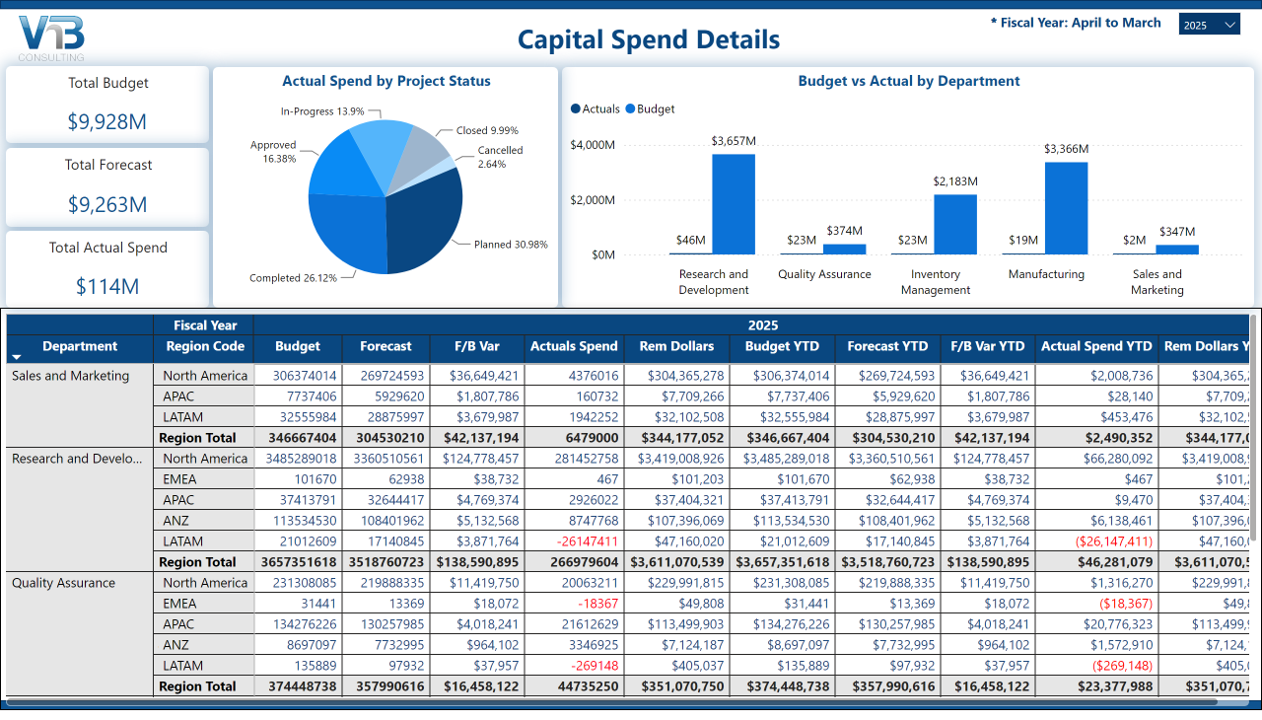Click the region total budget 346667404
The image size is (1262, 720).
[304, 438]
